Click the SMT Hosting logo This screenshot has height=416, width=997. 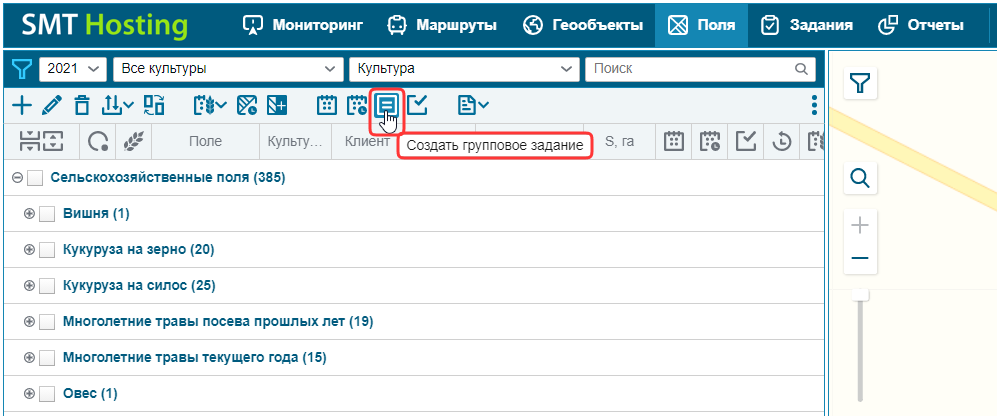pos(105,25)
